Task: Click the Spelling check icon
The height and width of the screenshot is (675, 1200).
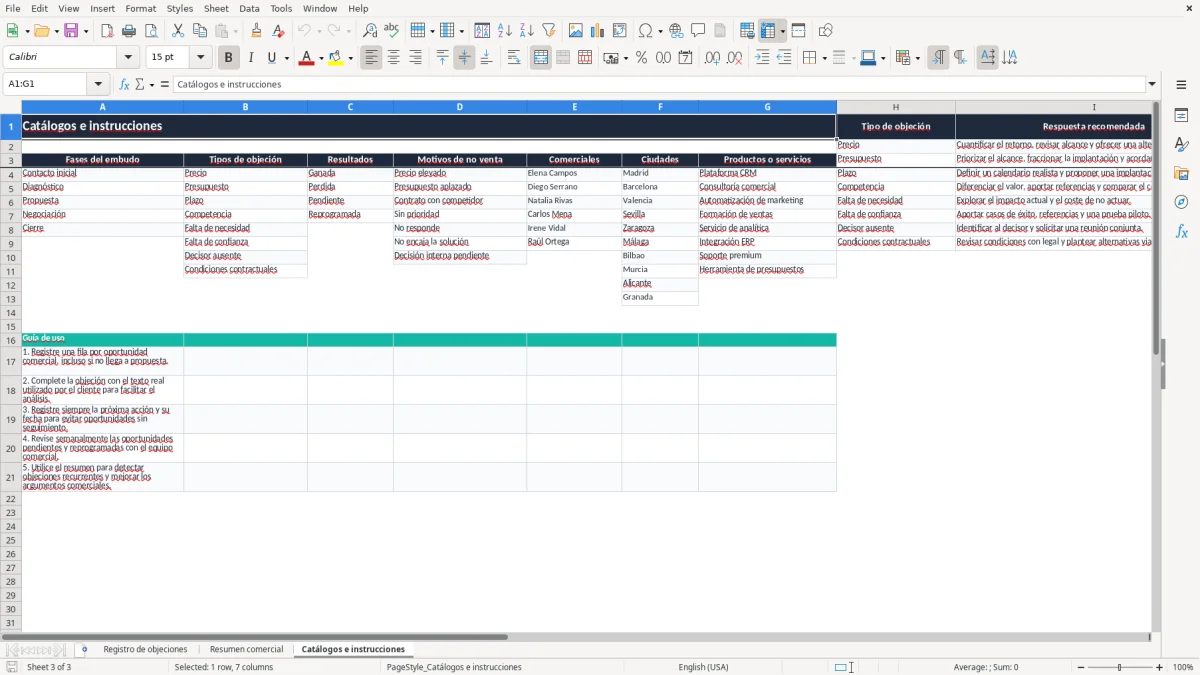Action: point(392,31)
